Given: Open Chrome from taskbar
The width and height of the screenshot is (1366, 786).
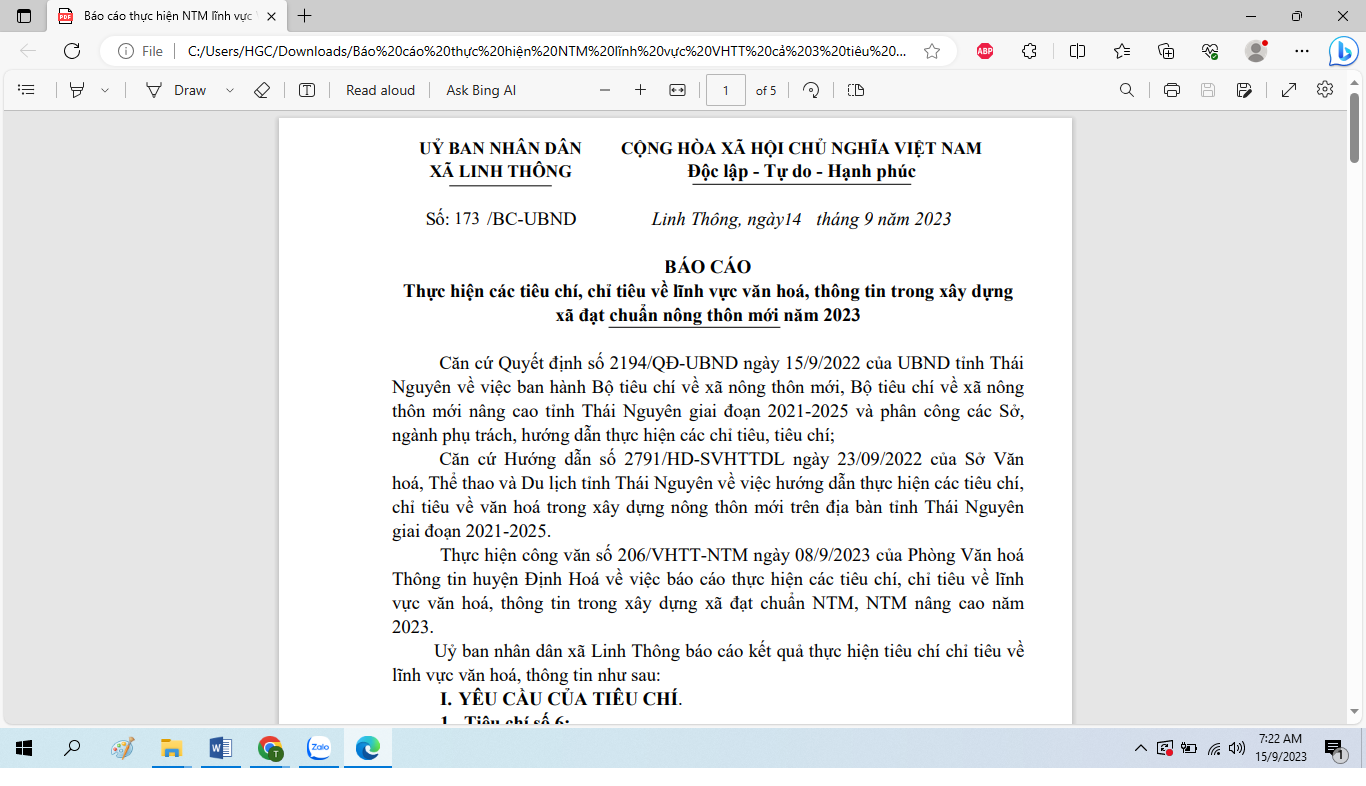Looking at the screenshot, I should [x=270, y=747].
